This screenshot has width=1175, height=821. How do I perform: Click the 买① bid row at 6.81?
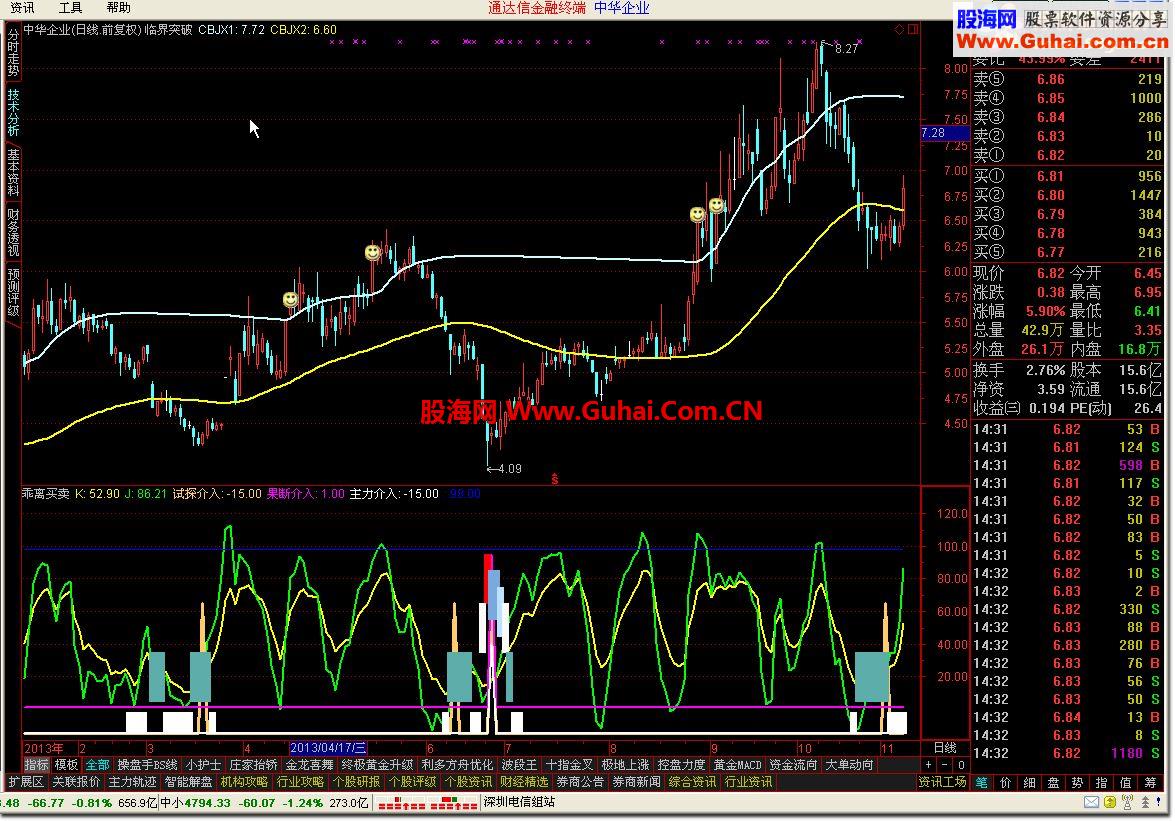click(1067, 176)
